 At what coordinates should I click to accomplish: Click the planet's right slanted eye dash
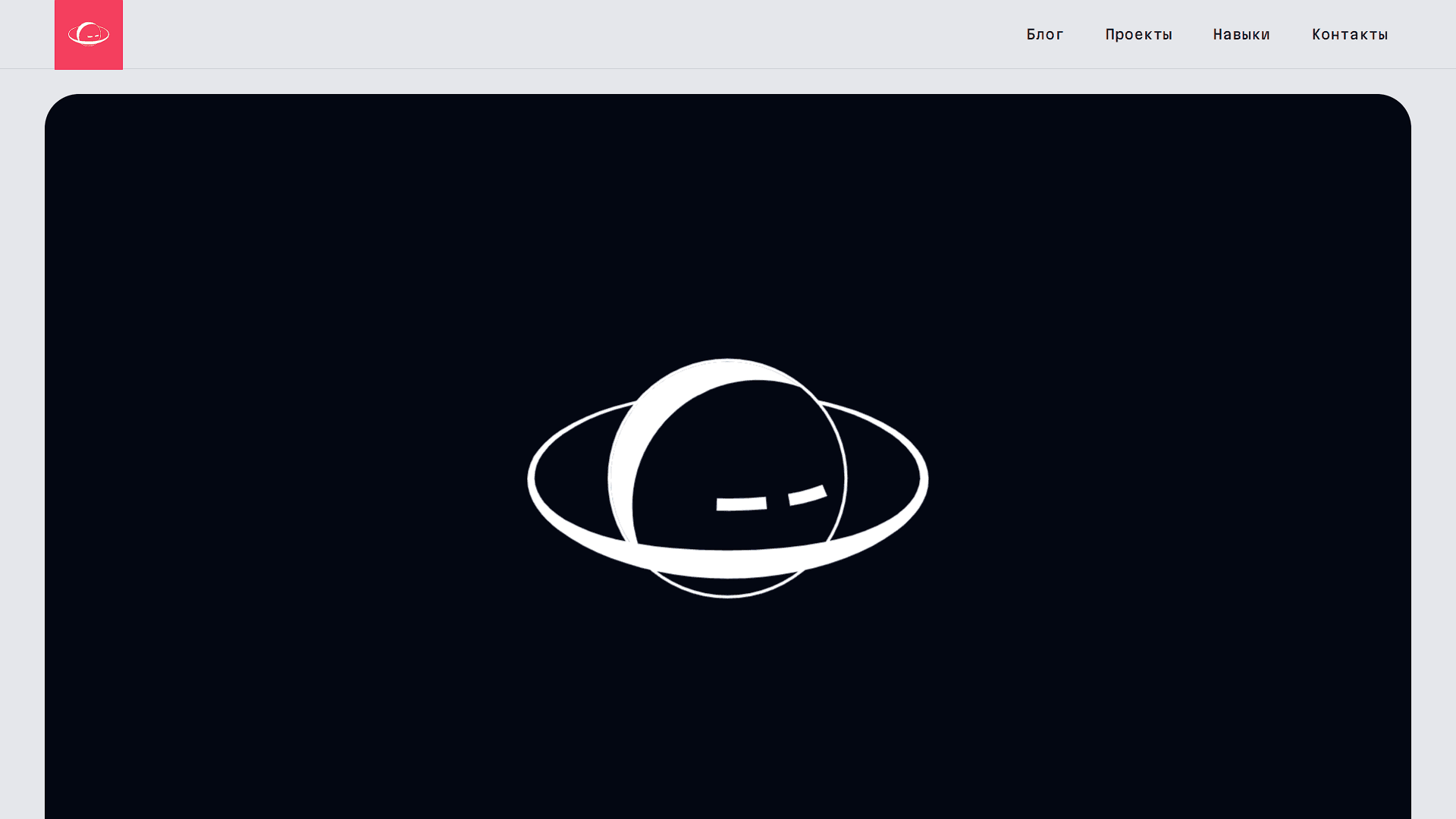pos(807,495)
